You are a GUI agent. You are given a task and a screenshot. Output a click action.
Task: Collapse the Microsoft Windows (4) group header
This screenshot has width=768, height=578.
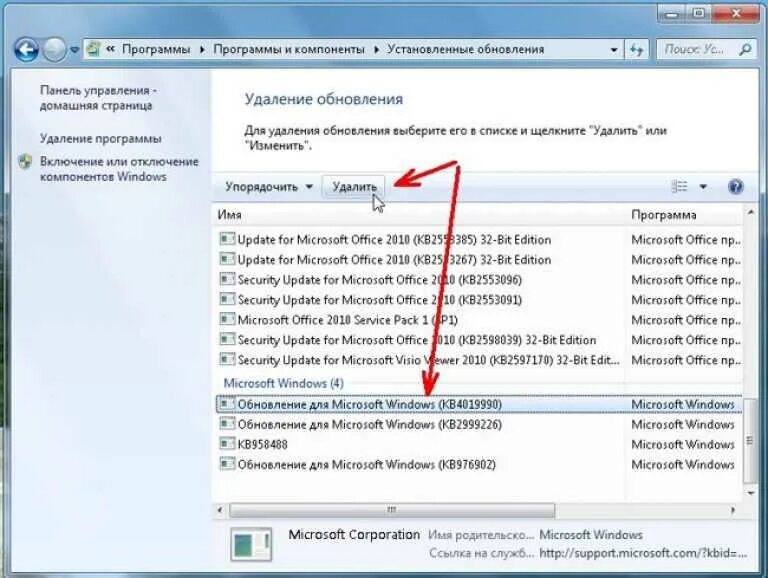pyautogui.click(x=284, y=383)
